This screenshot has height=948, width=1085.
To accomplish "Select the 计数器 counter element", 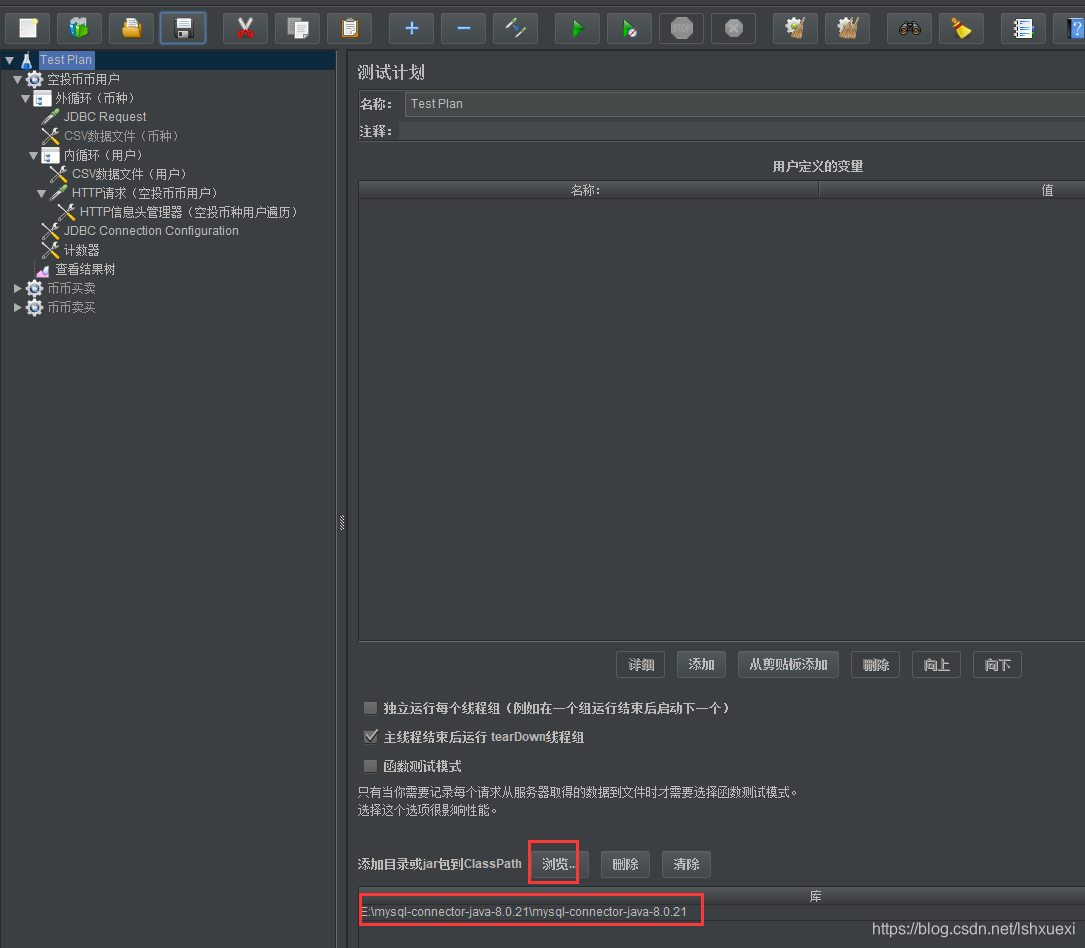I will click(x=81, y=250).
